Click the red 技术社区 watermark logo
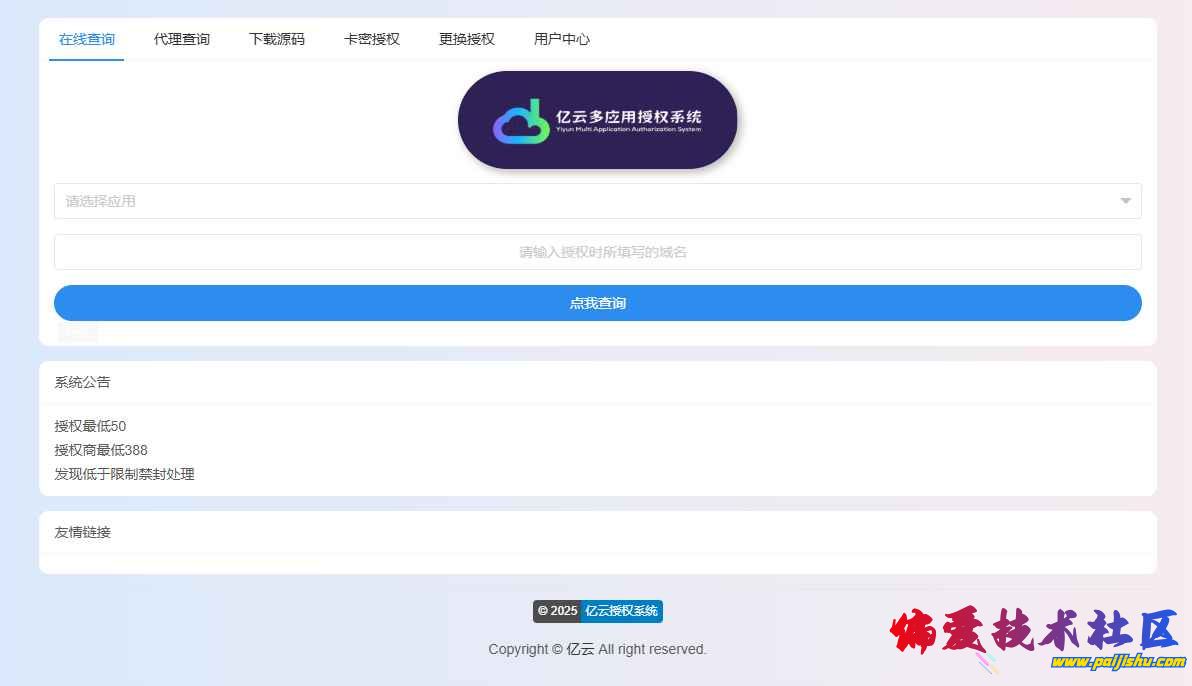This screenshot has width=1192, height=686. [x=1035, y=630]
